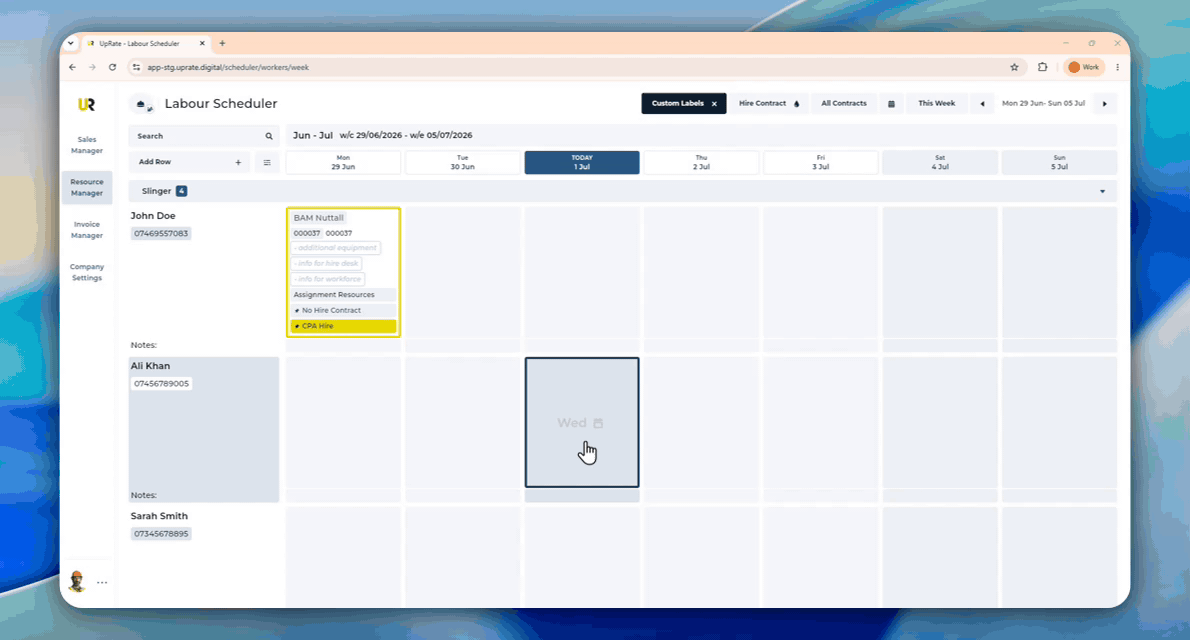Screen dimensions: 1190x640
Task: Select Sun 5 Jul day header
Action: pos(1059,162)
